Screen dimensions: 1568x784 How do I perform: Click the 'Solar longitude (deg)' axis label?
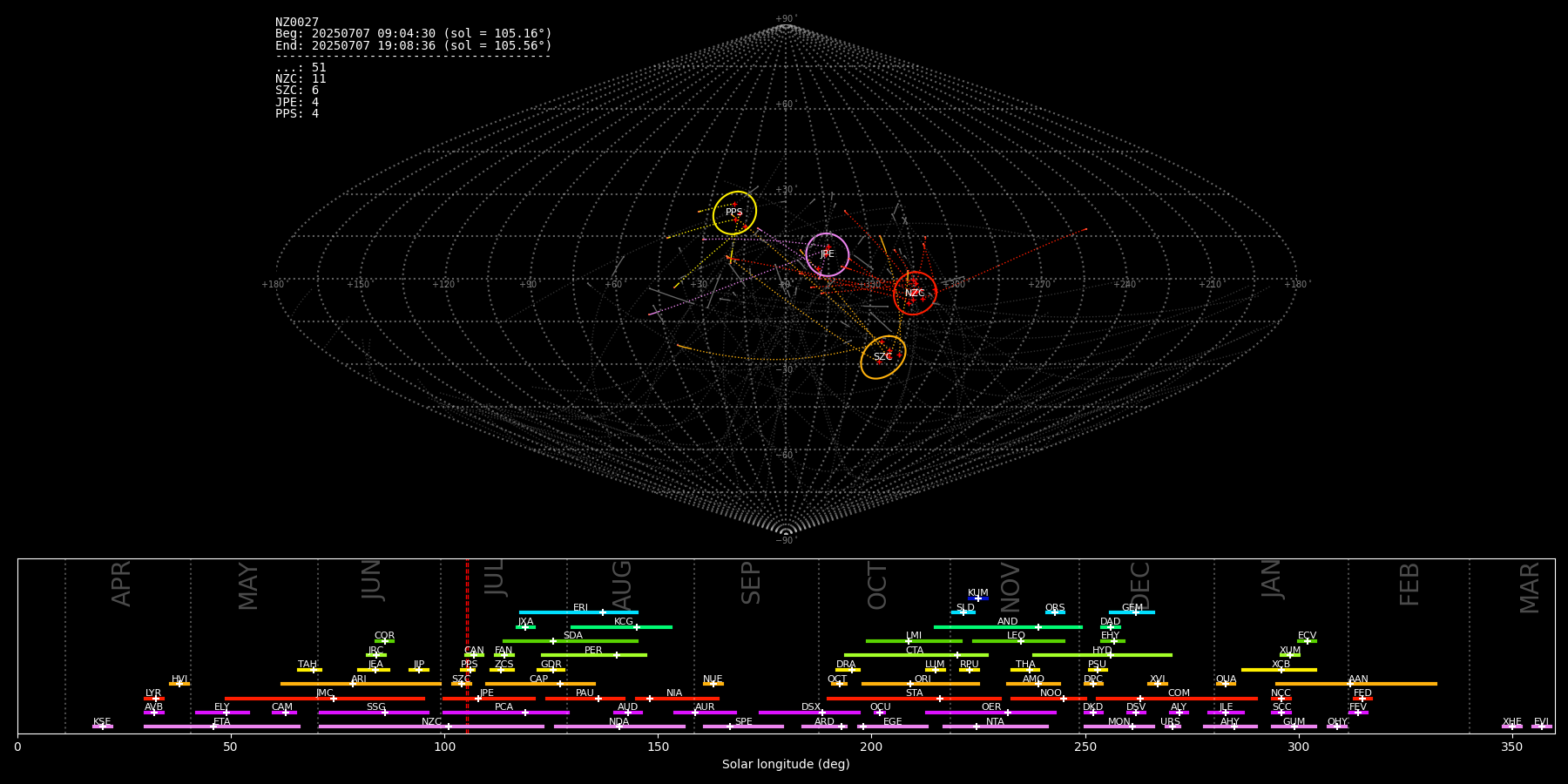click(786, 765)
